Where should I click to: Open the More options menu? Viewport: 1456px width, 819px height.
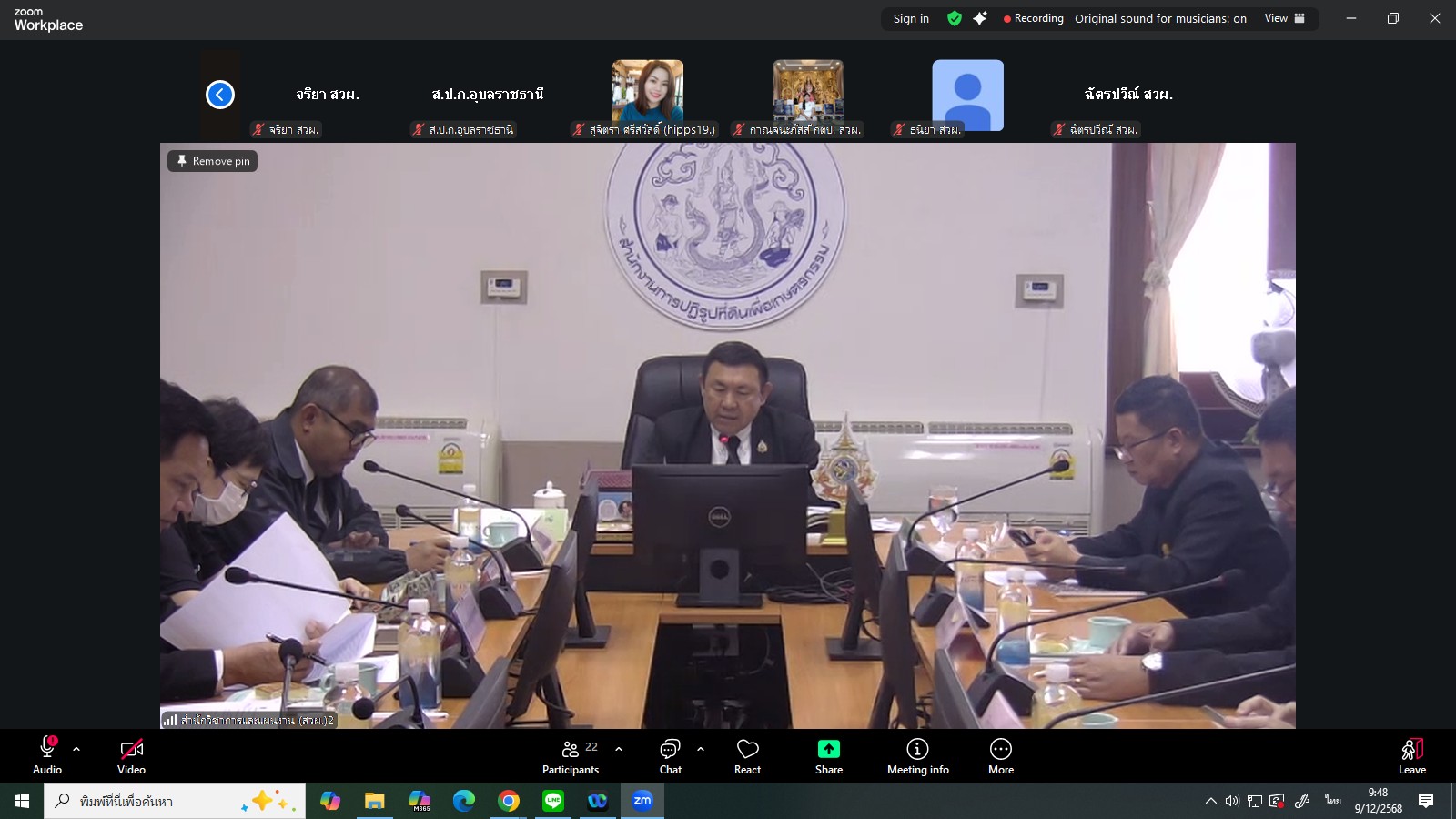tap(1000, 756)
